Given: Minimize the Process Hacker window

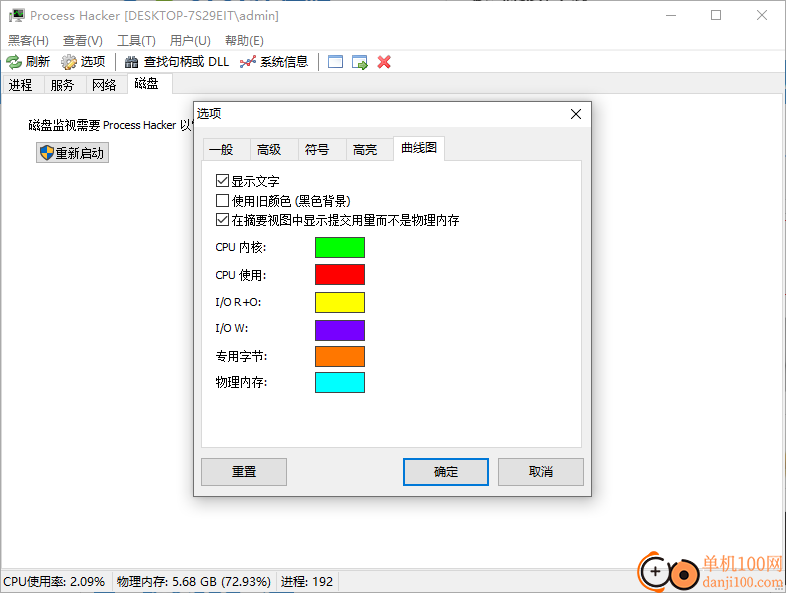Looking at the screenshot, I should click(x=671, y=16).
